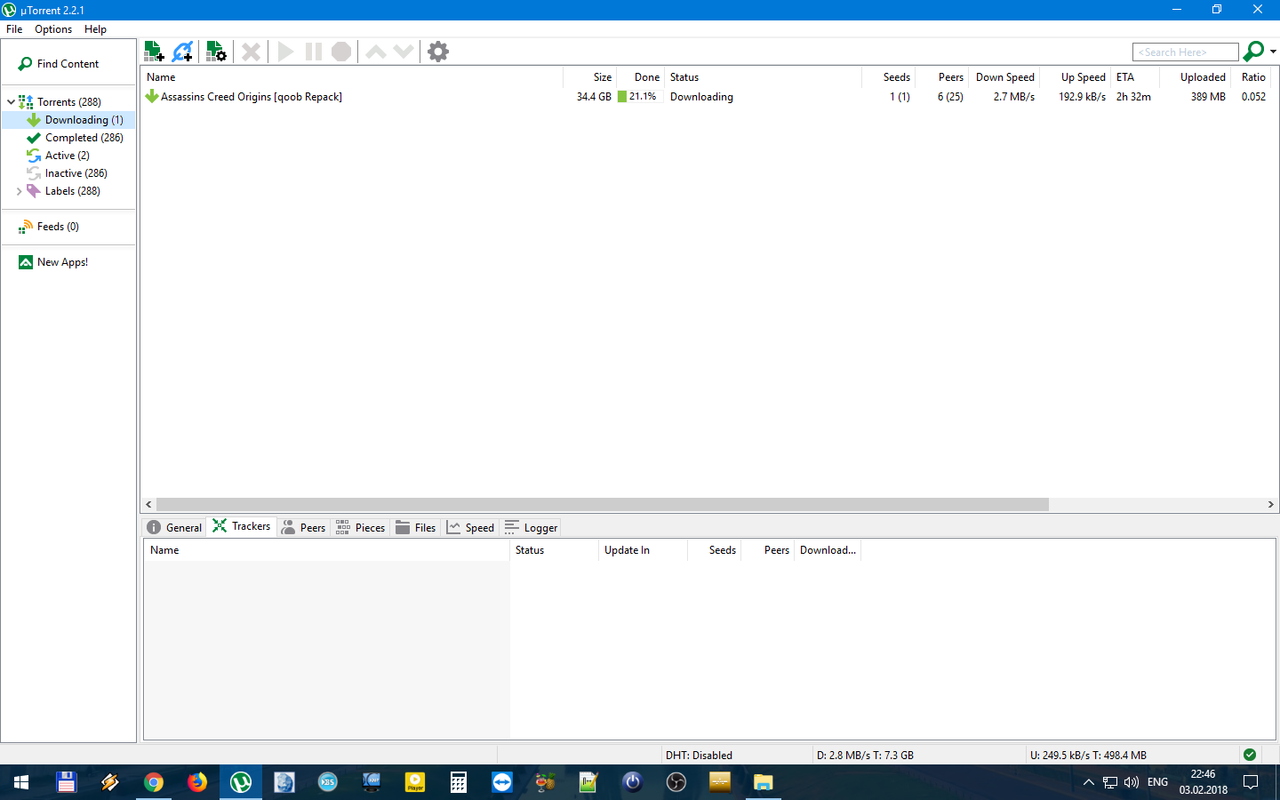The height and width of the screenshot is (800, 1280).
Task: Move torrent down in queue
Action: 403,51
